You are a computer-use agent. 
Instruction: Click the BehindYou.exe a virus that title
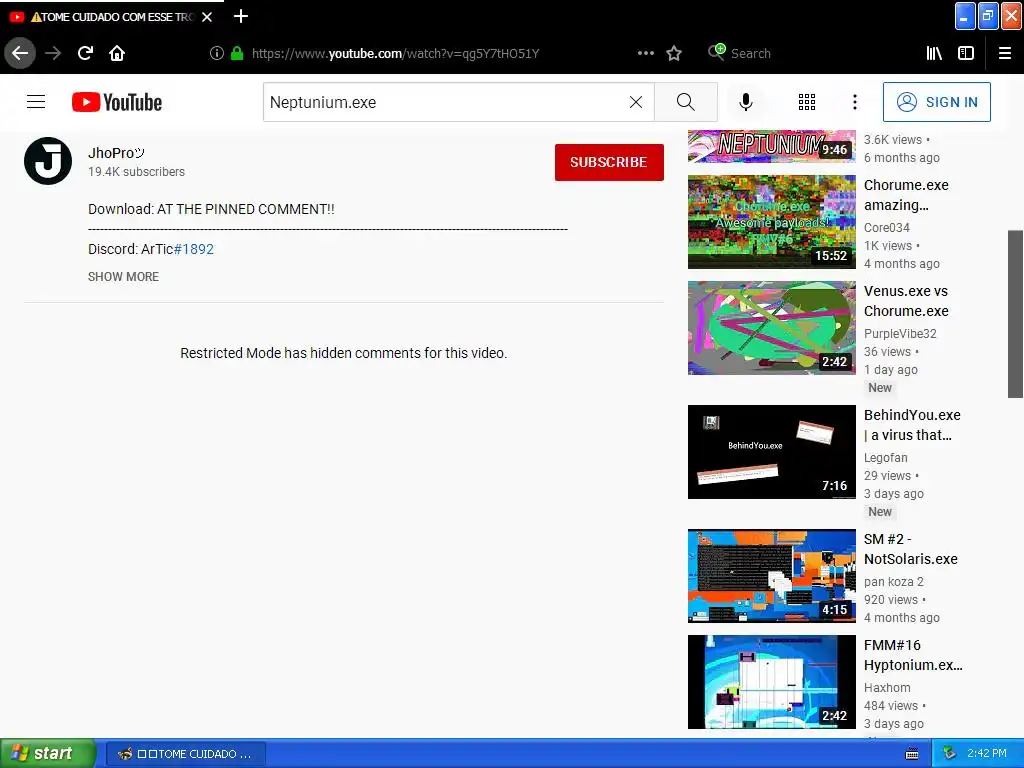point(912,424)
